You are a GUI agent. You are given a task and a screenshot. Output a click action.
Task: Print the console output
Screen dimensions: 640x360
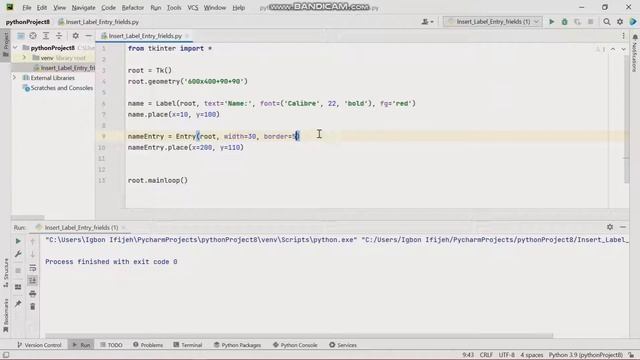click(33, 293)
